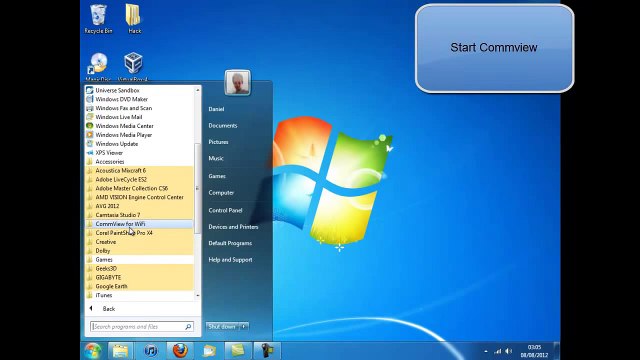640x360 pixels.
Task: Expand the CommView for WiFi folder
Action: 139,224
